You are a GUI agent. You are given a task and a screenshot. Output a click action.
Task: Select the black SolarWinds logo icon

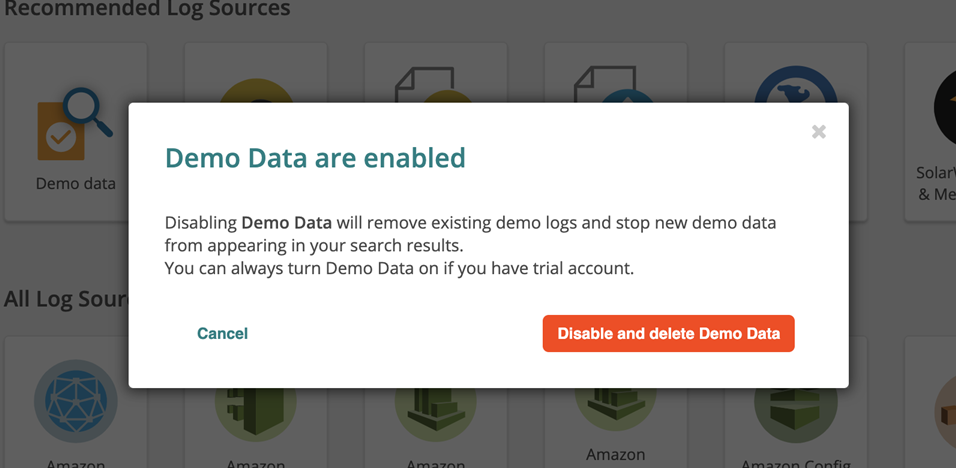pyautogui.click(x=944, y=105)
